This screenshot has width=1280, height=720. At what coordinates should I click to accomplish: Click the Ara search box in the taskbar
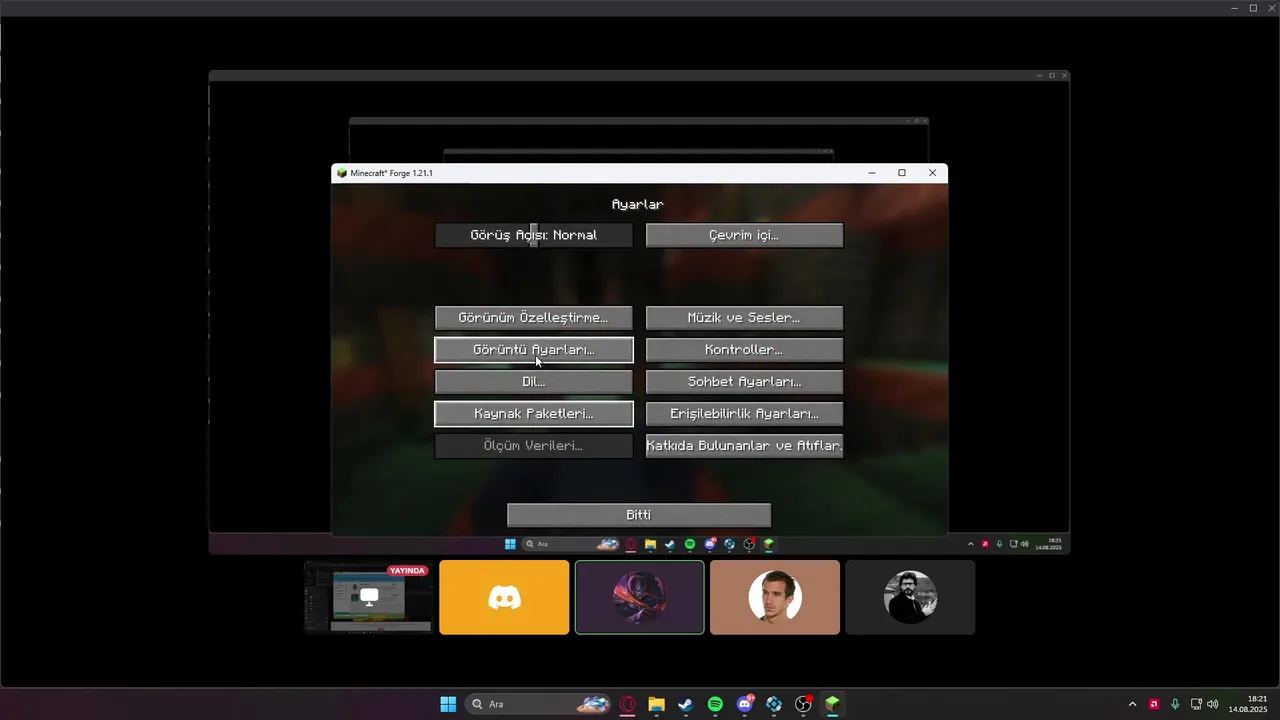540,704
